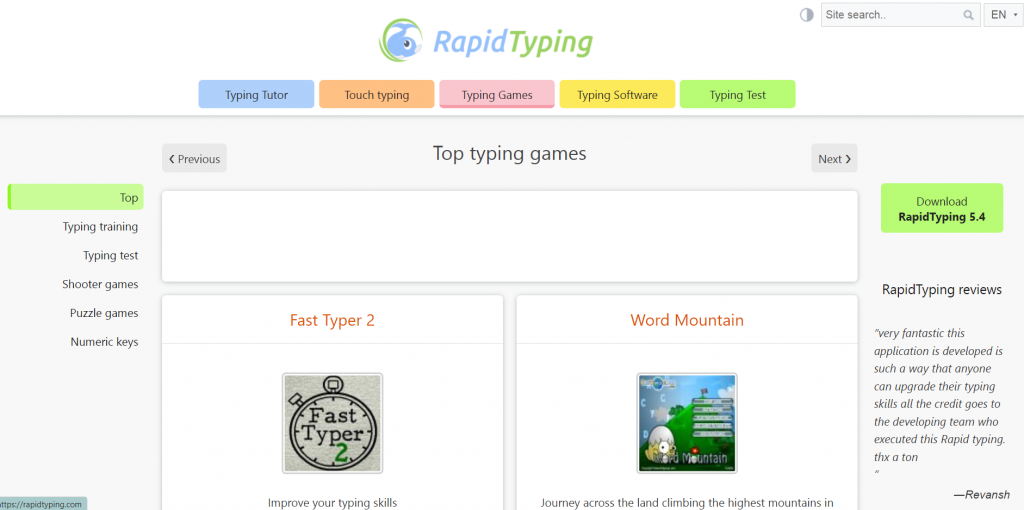The width and height of the screenshot is (1024, 510).
Task: Go to the Previous page button
Action: pyautogui.click(x=195, y=159)
